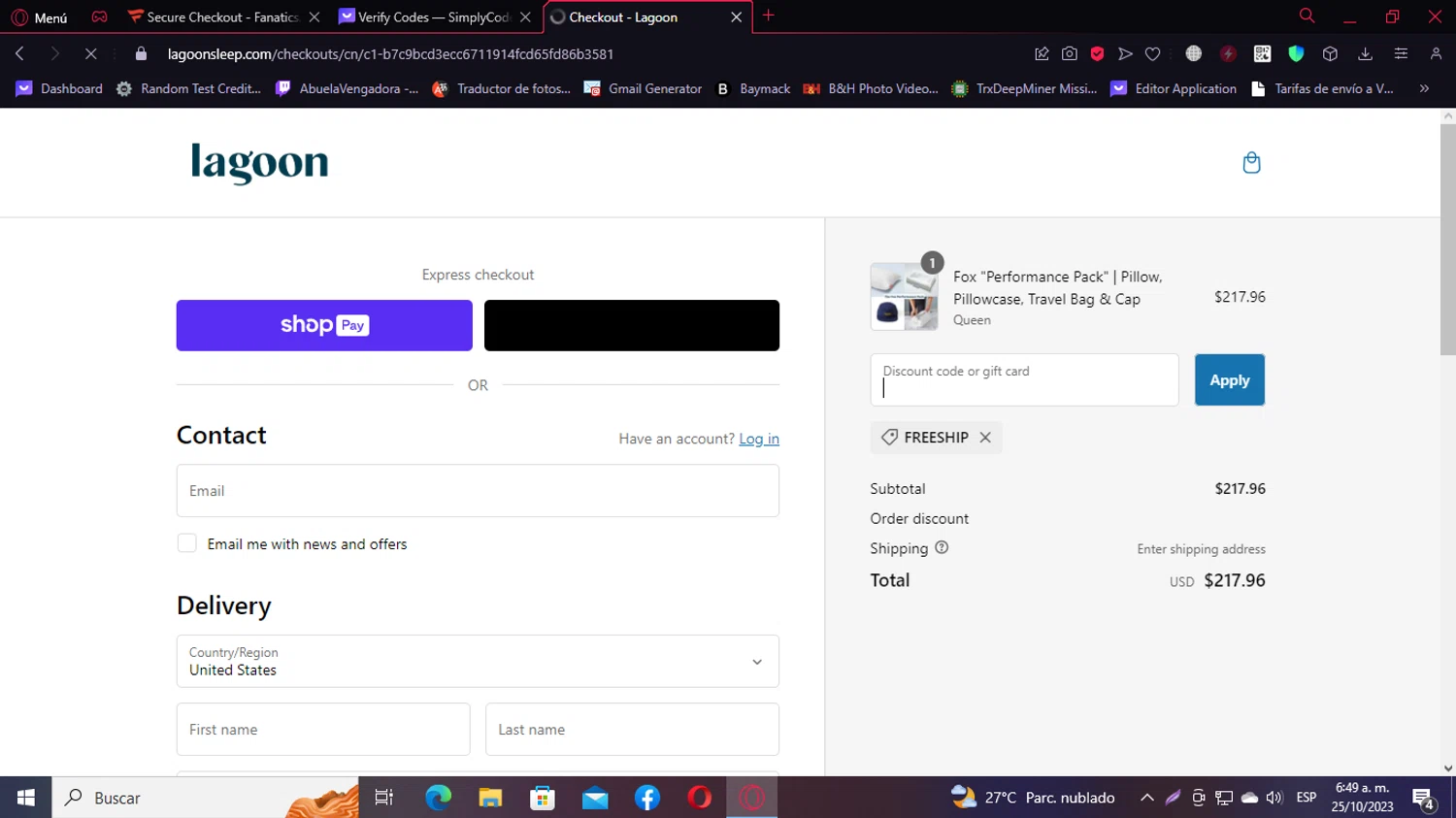Click the green-blue shield extension icon

(1296, 53)
